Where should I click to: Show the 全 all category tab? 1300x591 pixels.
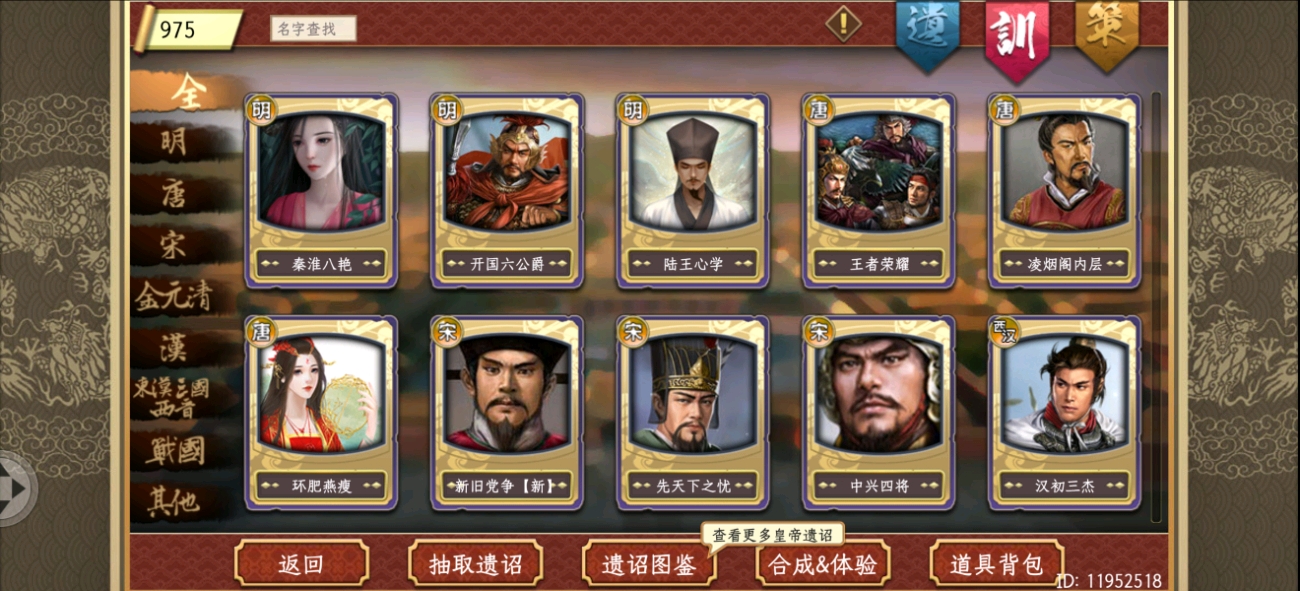pos(188,93)
